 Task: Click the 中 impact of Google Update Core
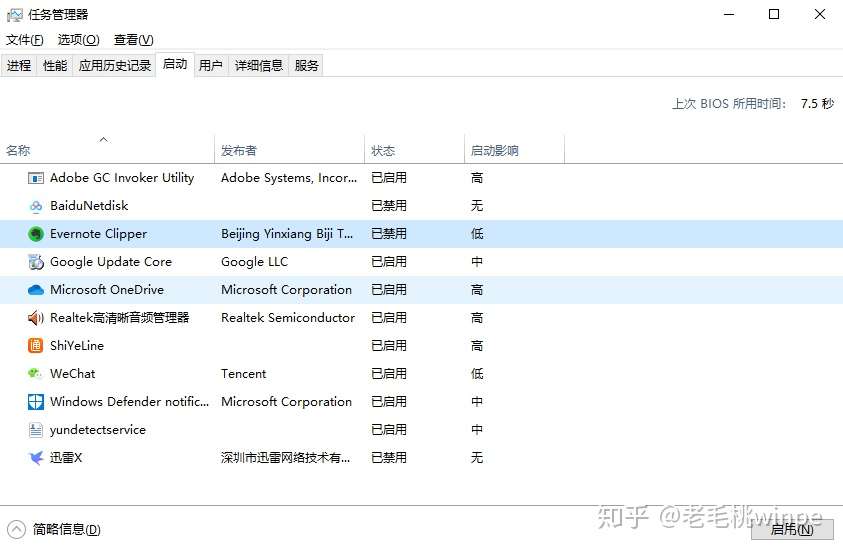coord(477,262)
